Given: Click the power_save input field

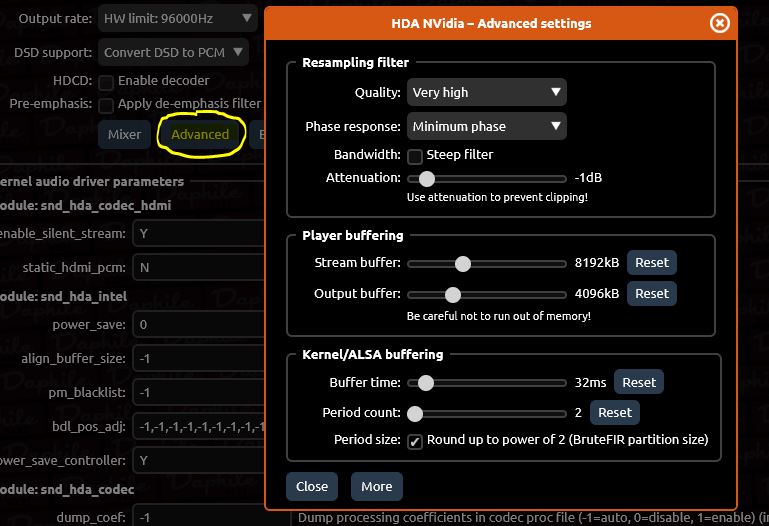Looking at the screenshot, I should [196, 325].
